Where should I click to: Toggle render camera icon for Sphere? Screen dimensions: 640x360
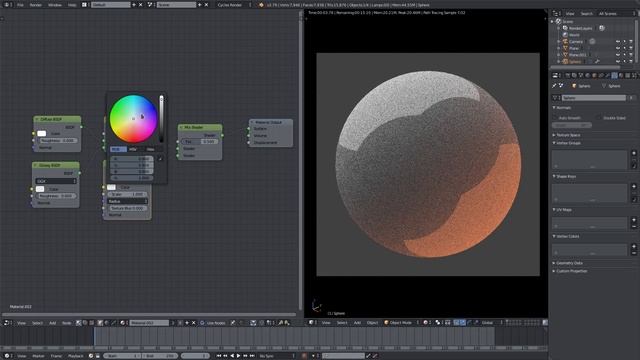tap(631, 62)
